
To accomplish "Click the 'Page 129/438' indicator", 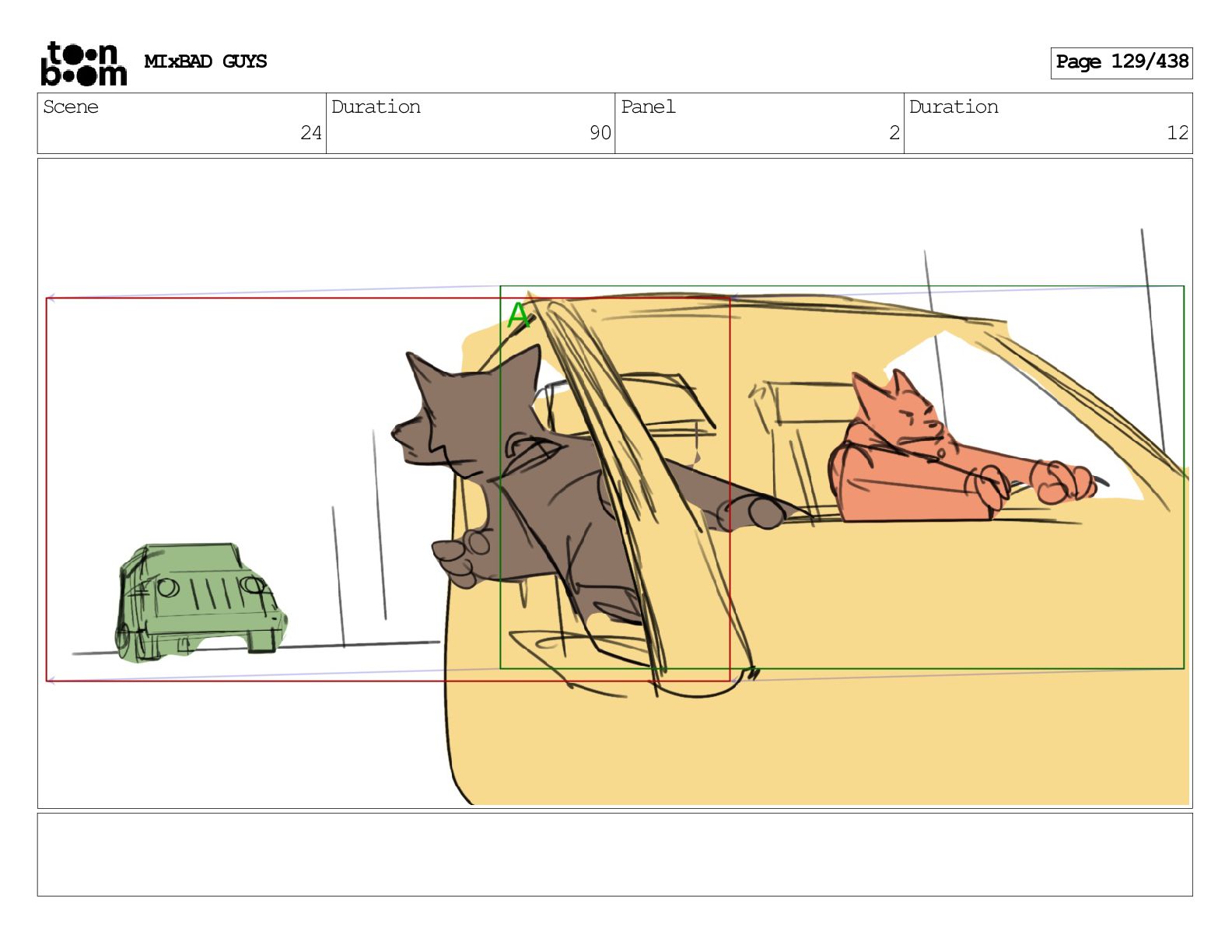I will click(x=1122, y=62).
